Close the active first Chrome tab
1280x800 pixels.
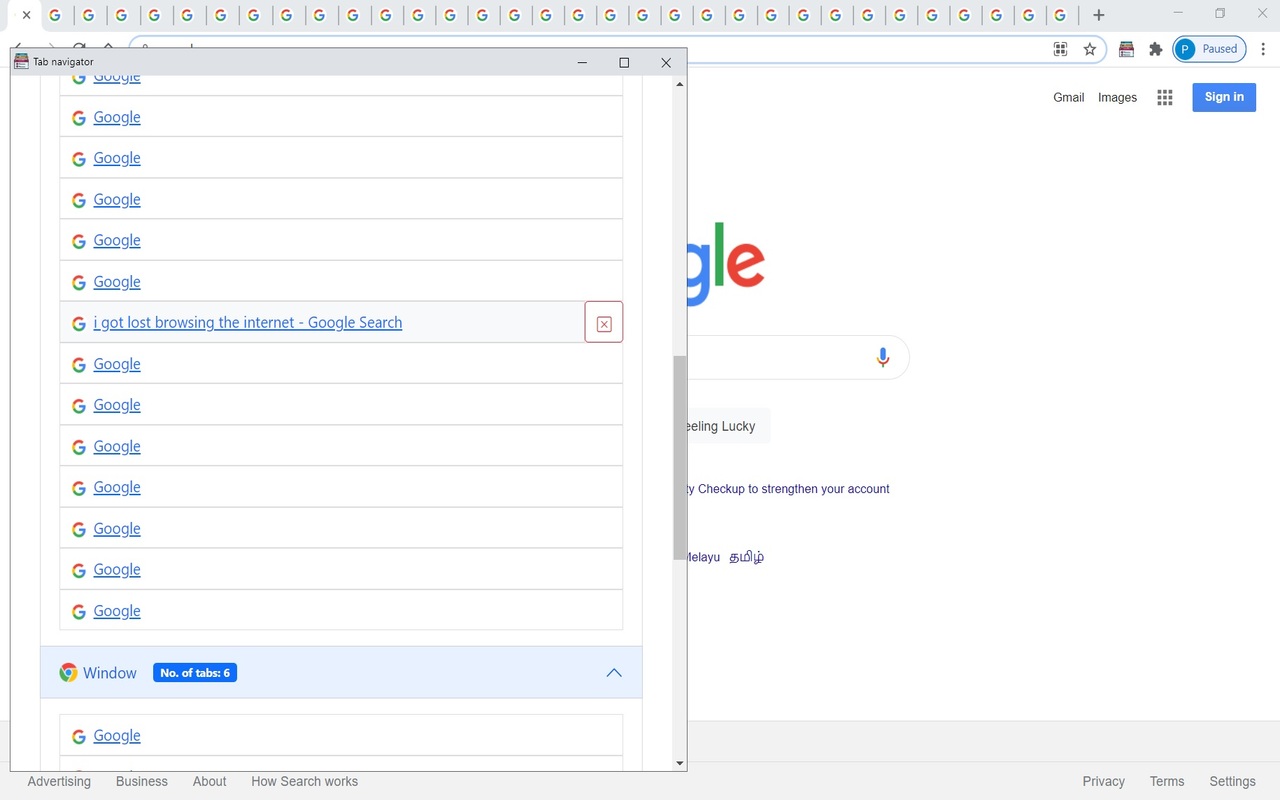click(x=27, y=15)
